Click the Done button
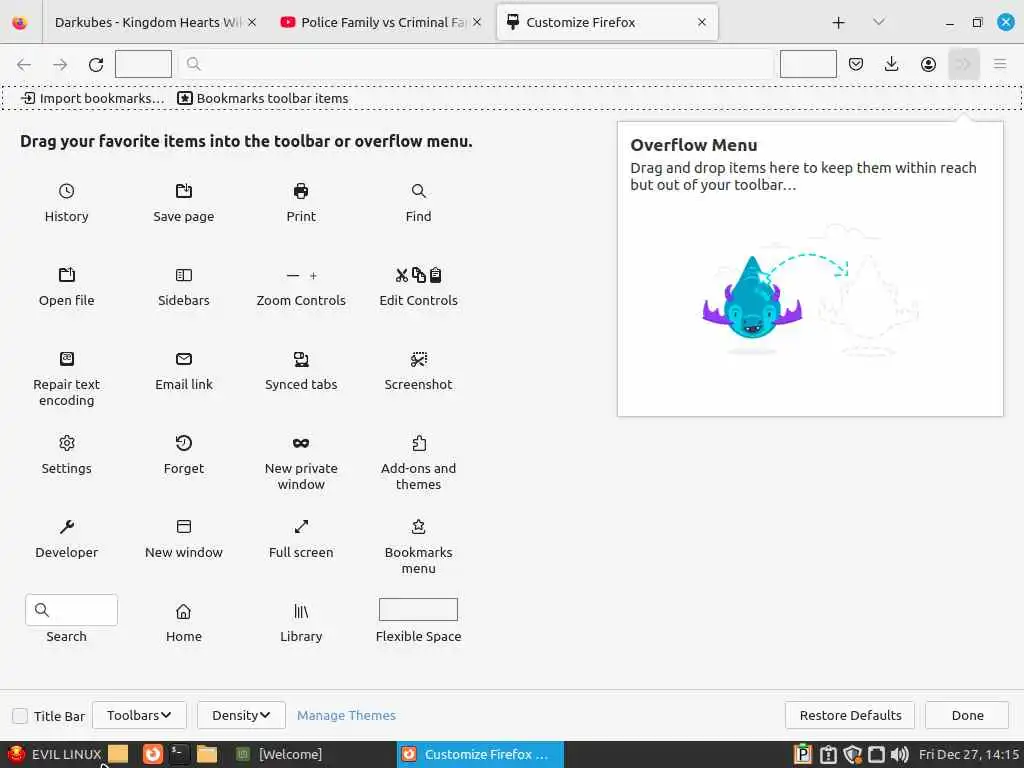The width and height of the screenshot is (1024, 768). point(967,715)
